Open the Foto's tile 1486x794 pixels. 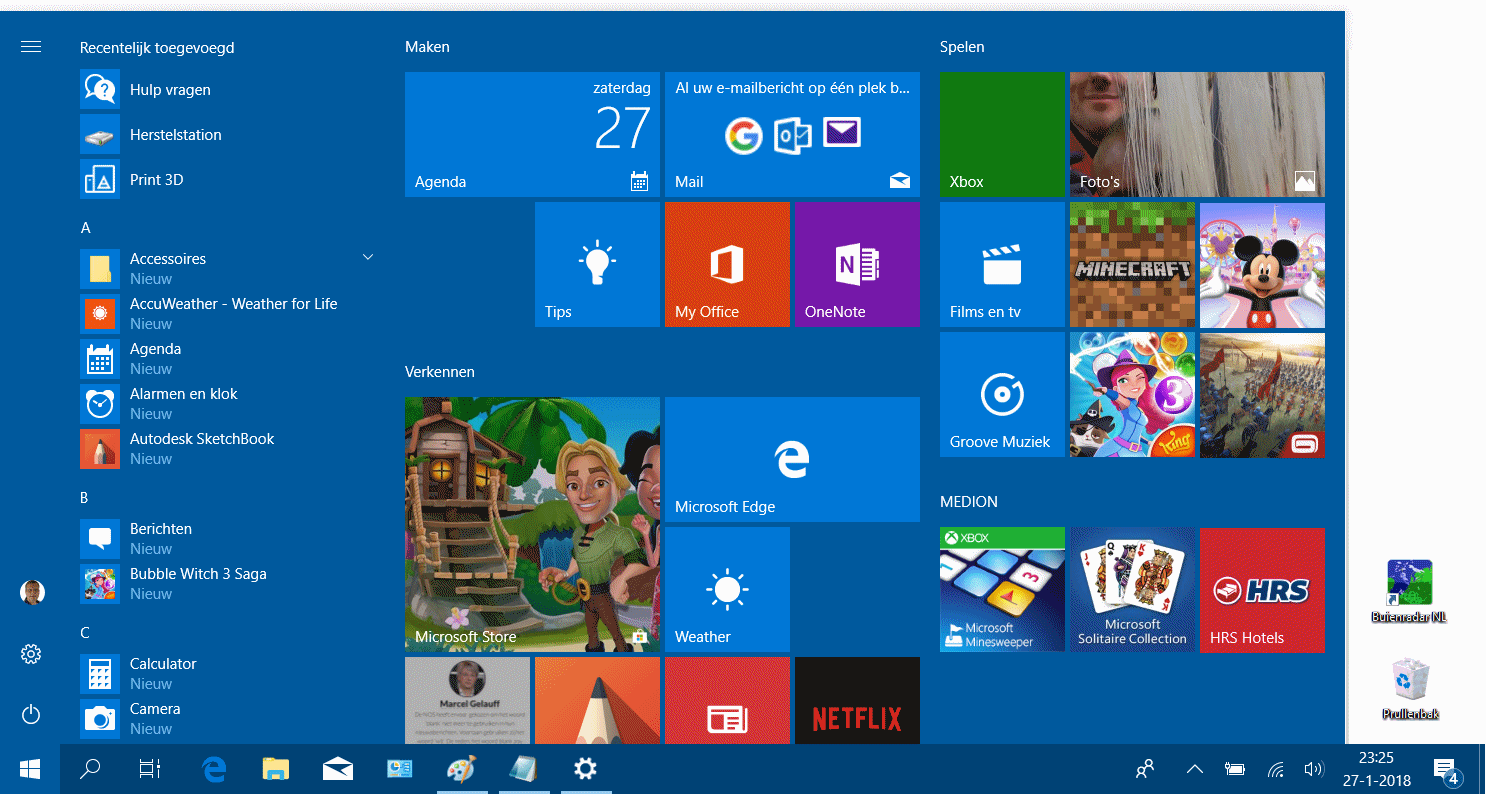1197,134
